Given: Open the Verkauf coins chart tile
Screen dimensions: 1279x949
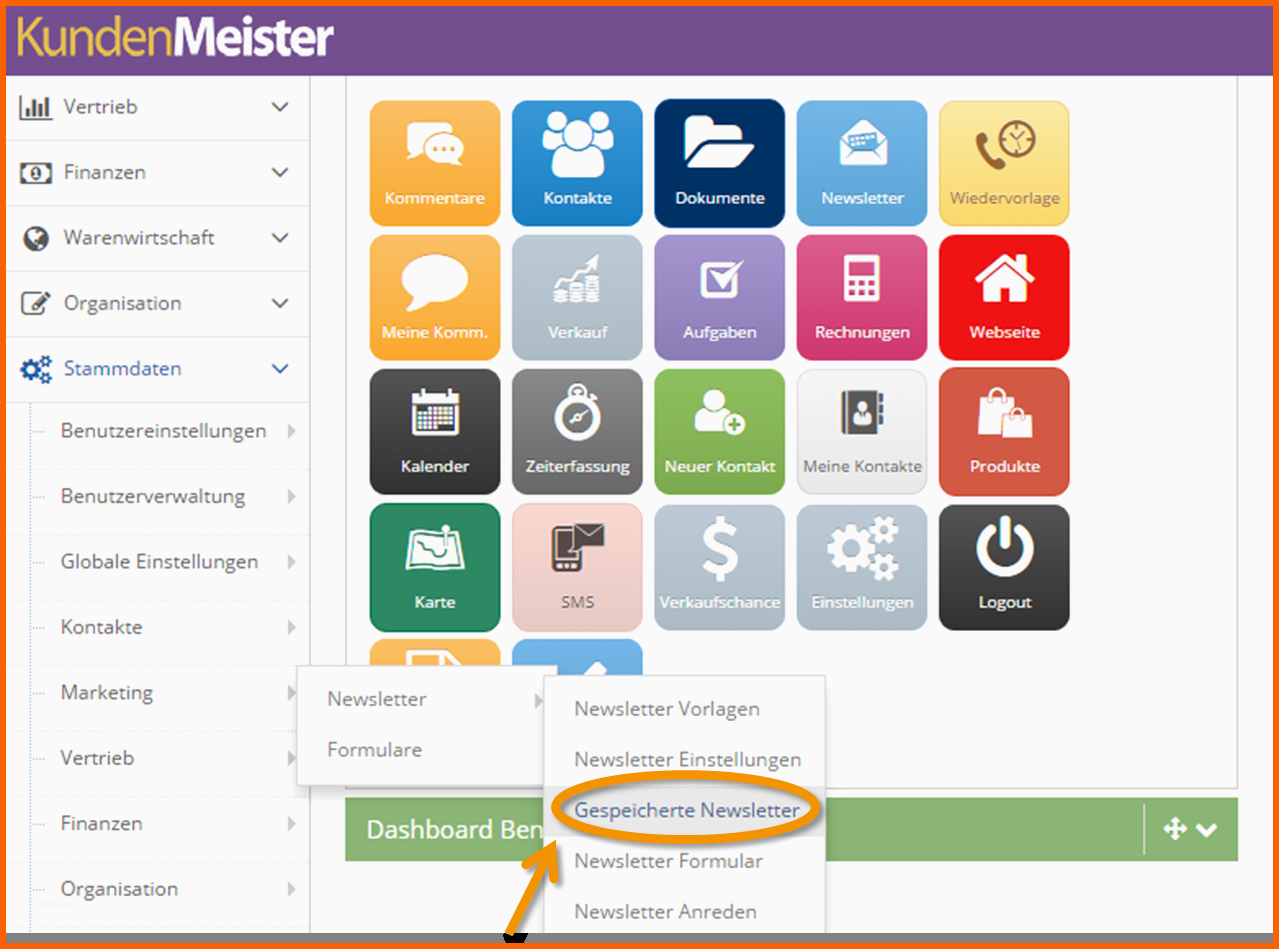Looking at the screenshot, I should pyautogui.click(x=577, y=297).
